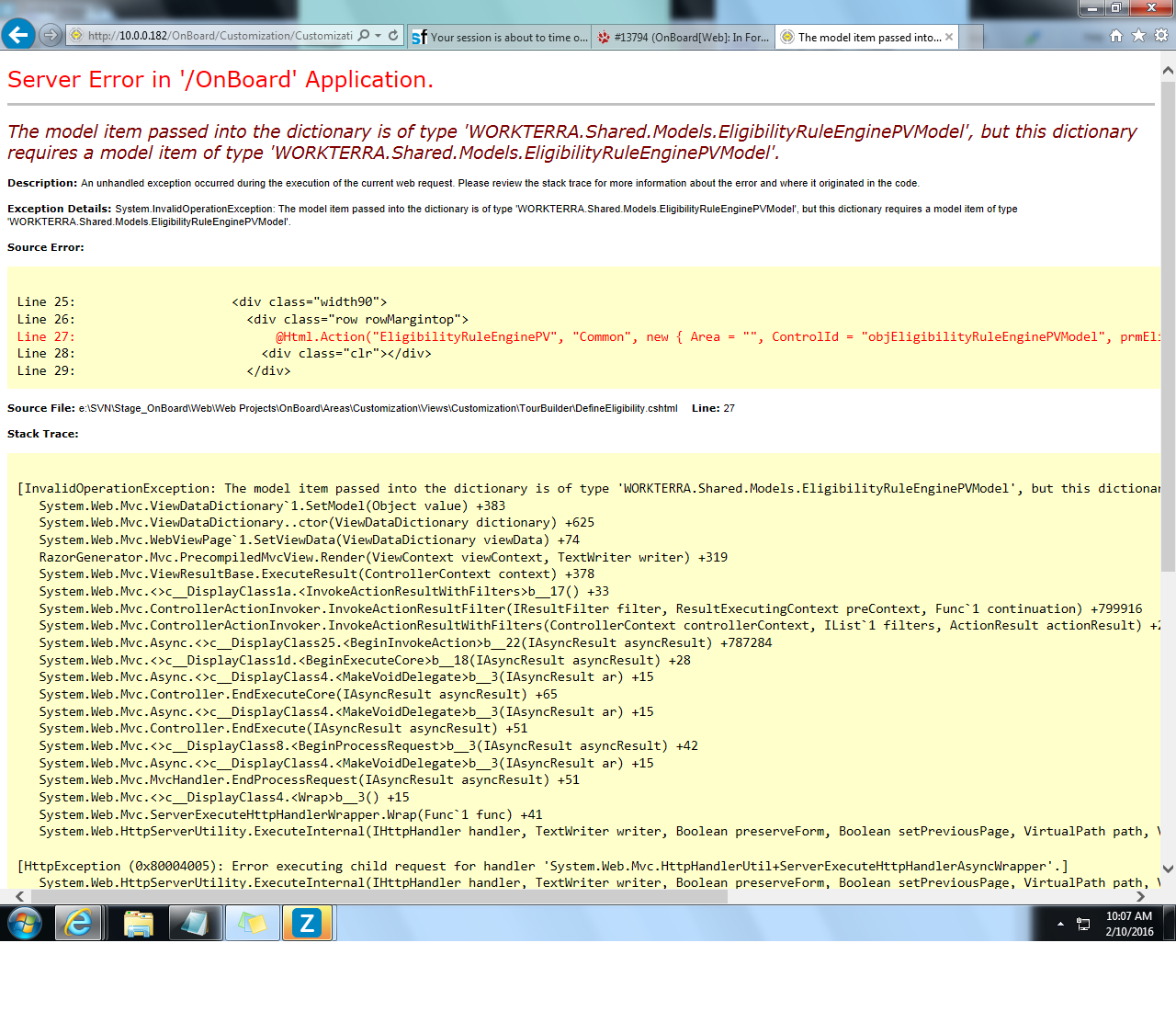Screen dimensions: 1176x1011
Task: Click the browser Forward arrow button
Action: pos(51,35)
